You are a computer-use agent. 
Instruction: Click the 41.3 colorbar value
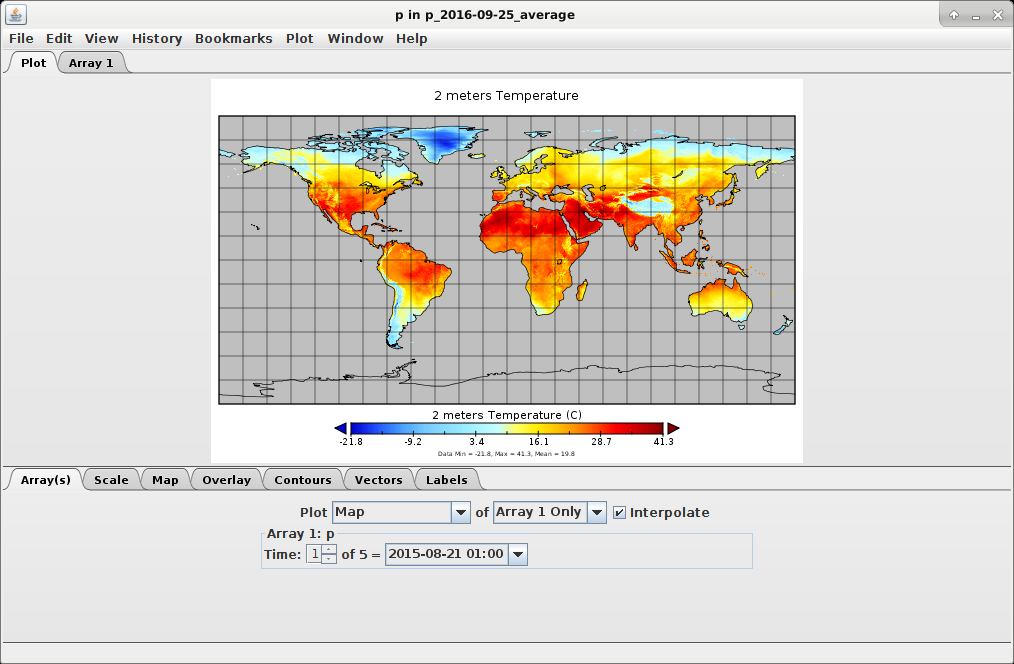point(663,442)
